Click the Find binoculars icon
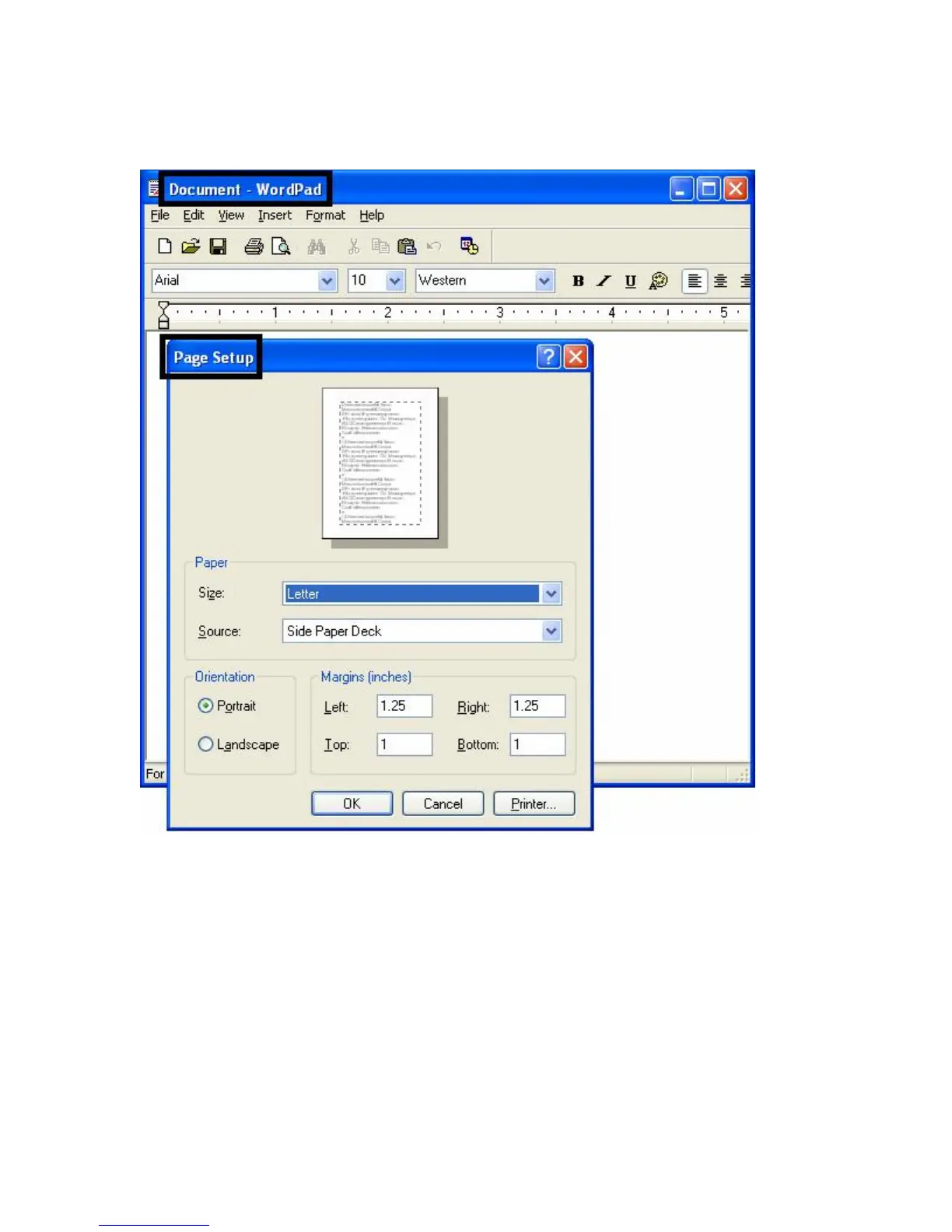 tap(317, 247)
